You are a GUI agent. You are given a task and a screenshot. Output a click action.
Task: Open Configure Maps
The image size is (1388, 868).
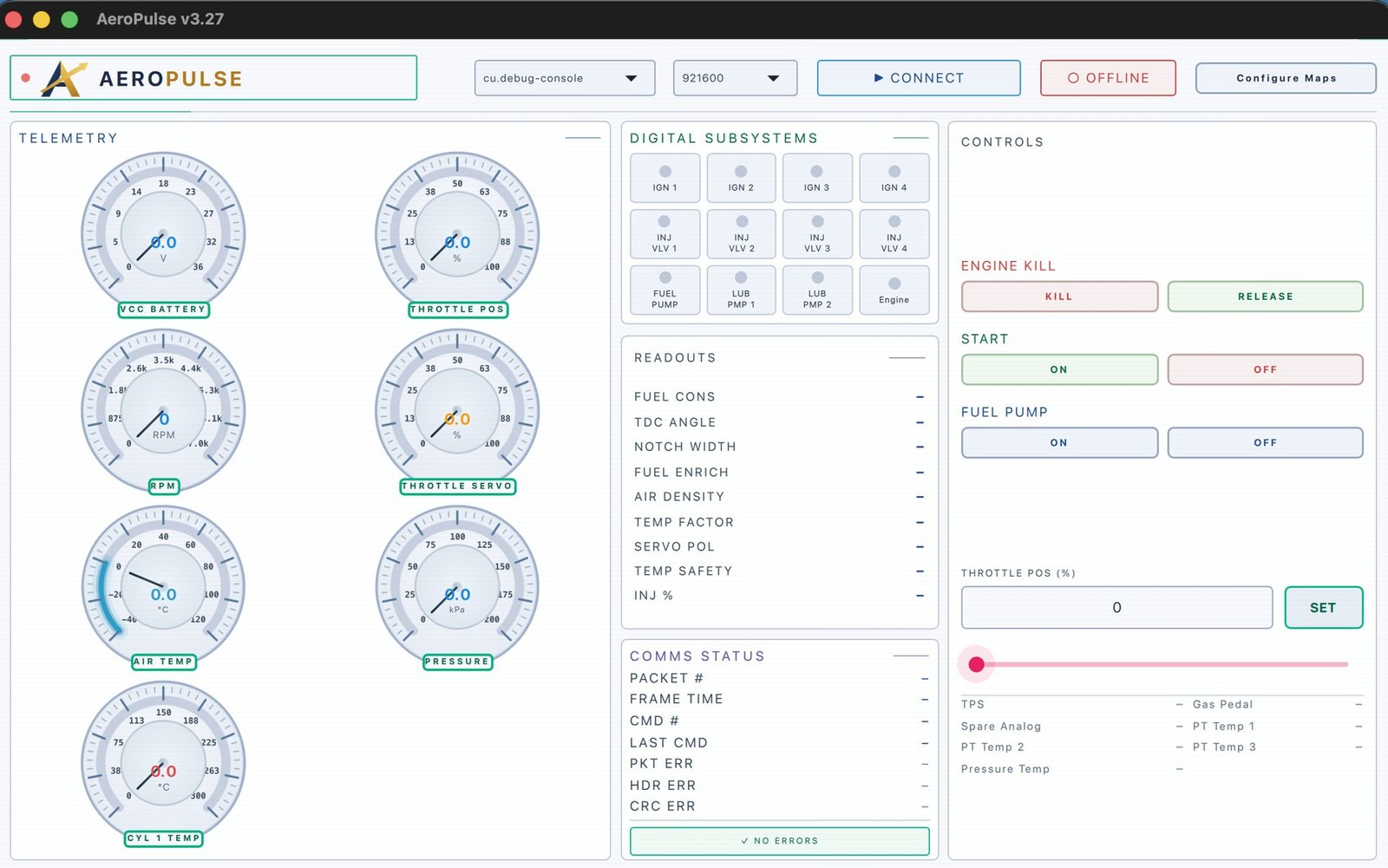point(1286,78)
